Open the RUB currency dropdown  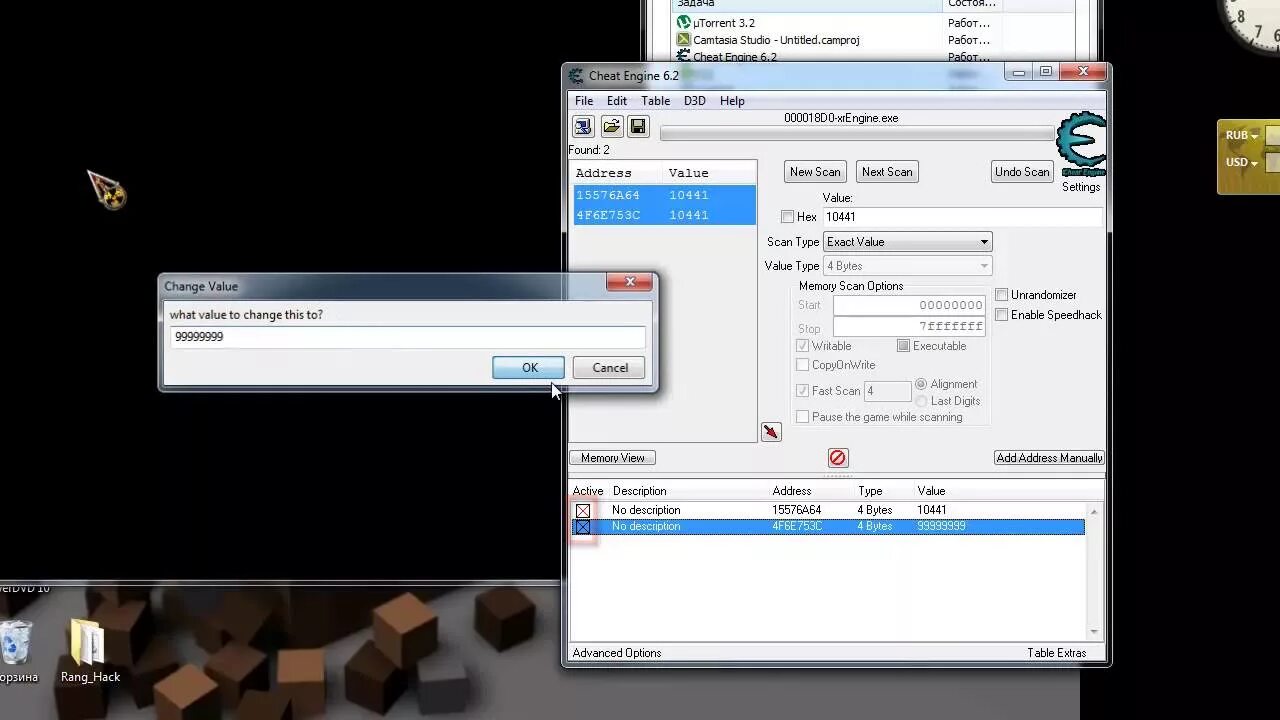click(x=1241, y=135)
